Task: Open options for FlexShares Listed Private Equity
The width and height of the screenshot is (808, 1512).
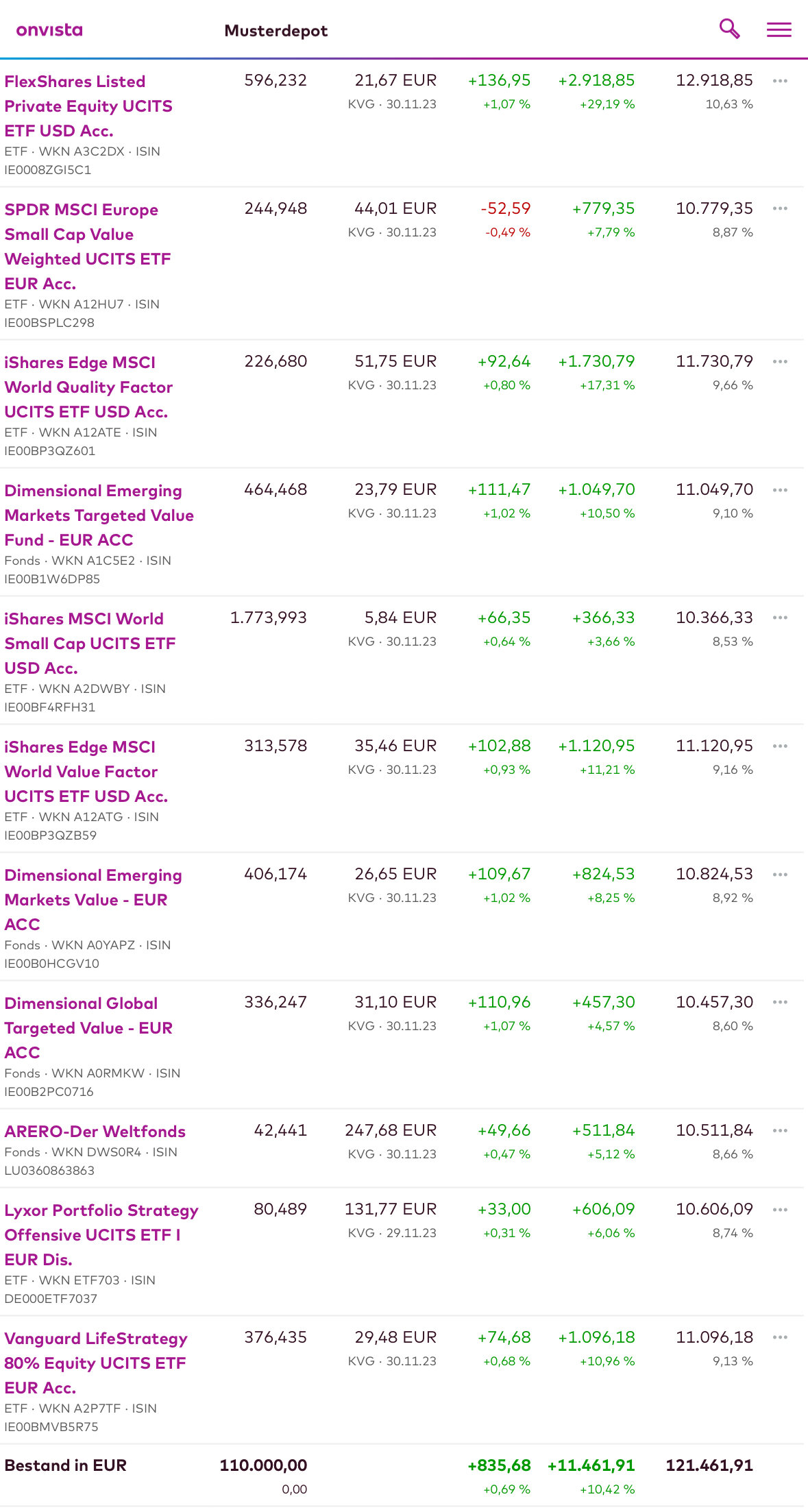Action: pyautogui.click(x=780, y=81)
